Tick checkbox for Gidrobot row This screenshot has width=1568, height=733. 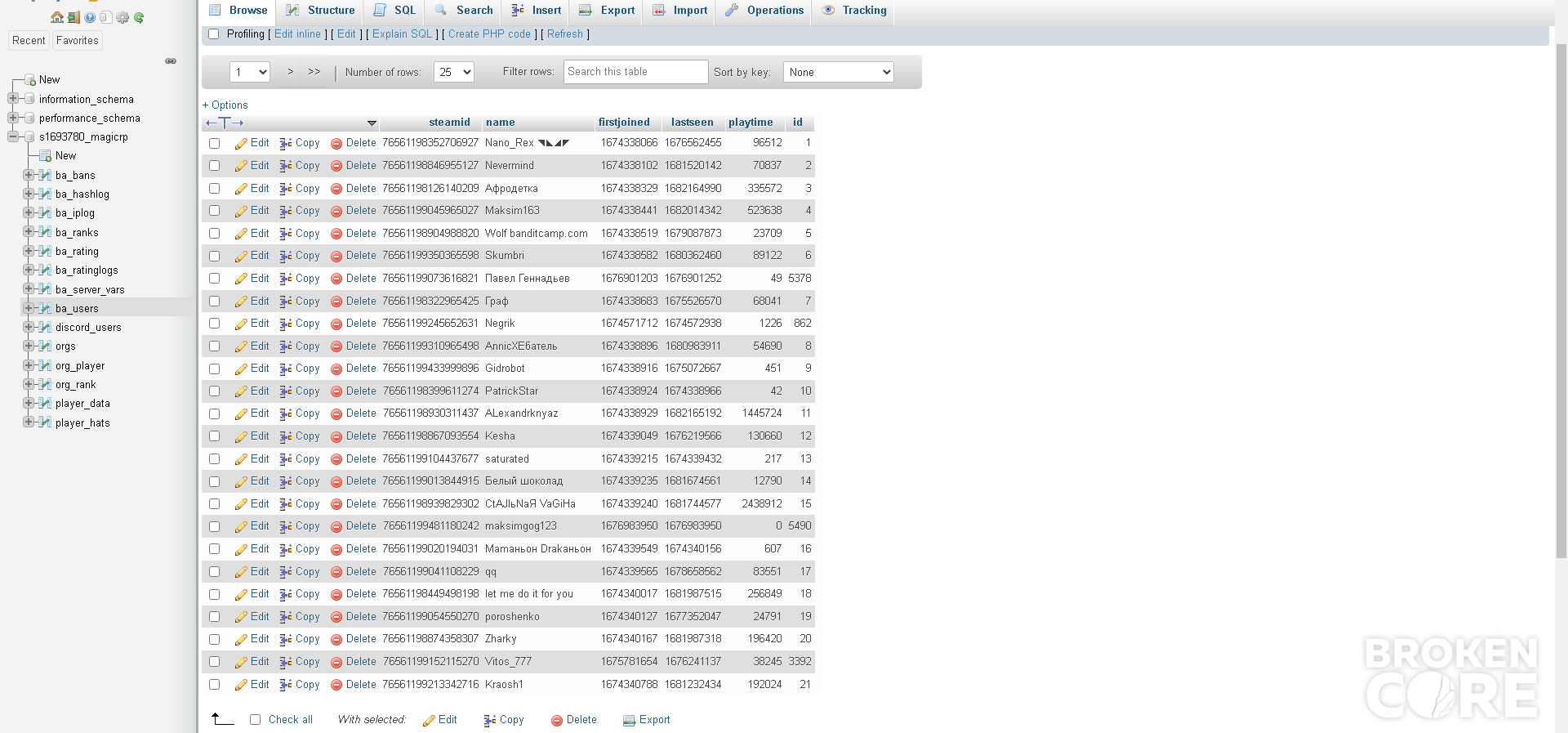coord(215,369)
